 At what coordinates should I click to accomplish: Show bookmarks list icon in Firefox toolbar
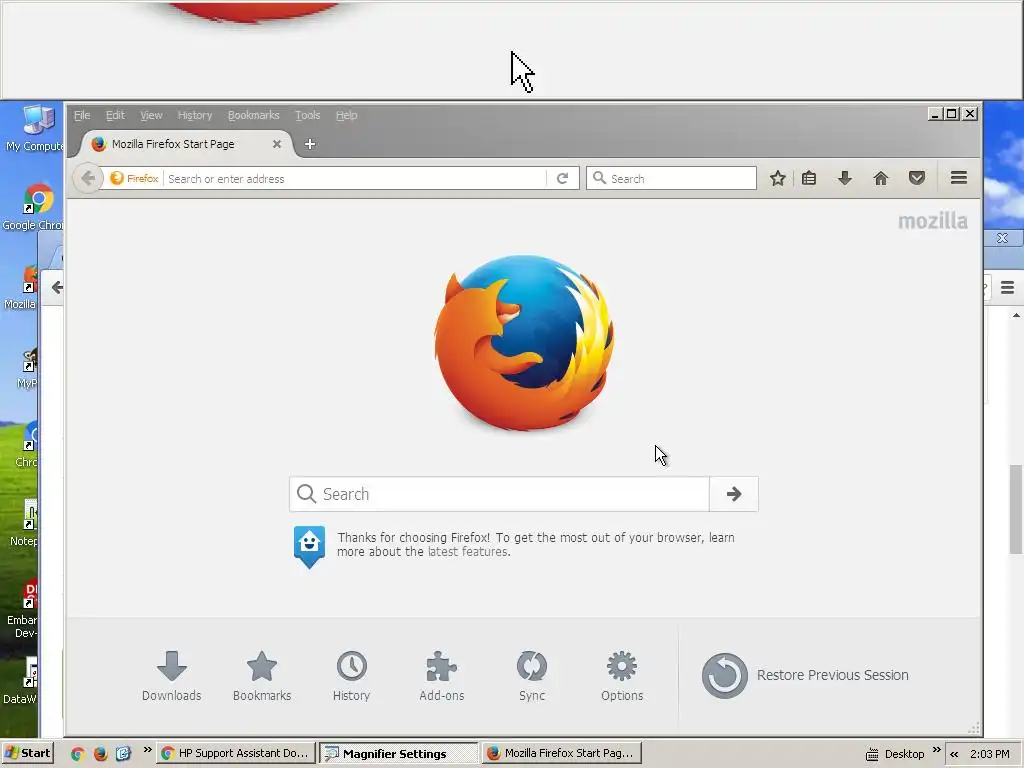click(809, 178)
